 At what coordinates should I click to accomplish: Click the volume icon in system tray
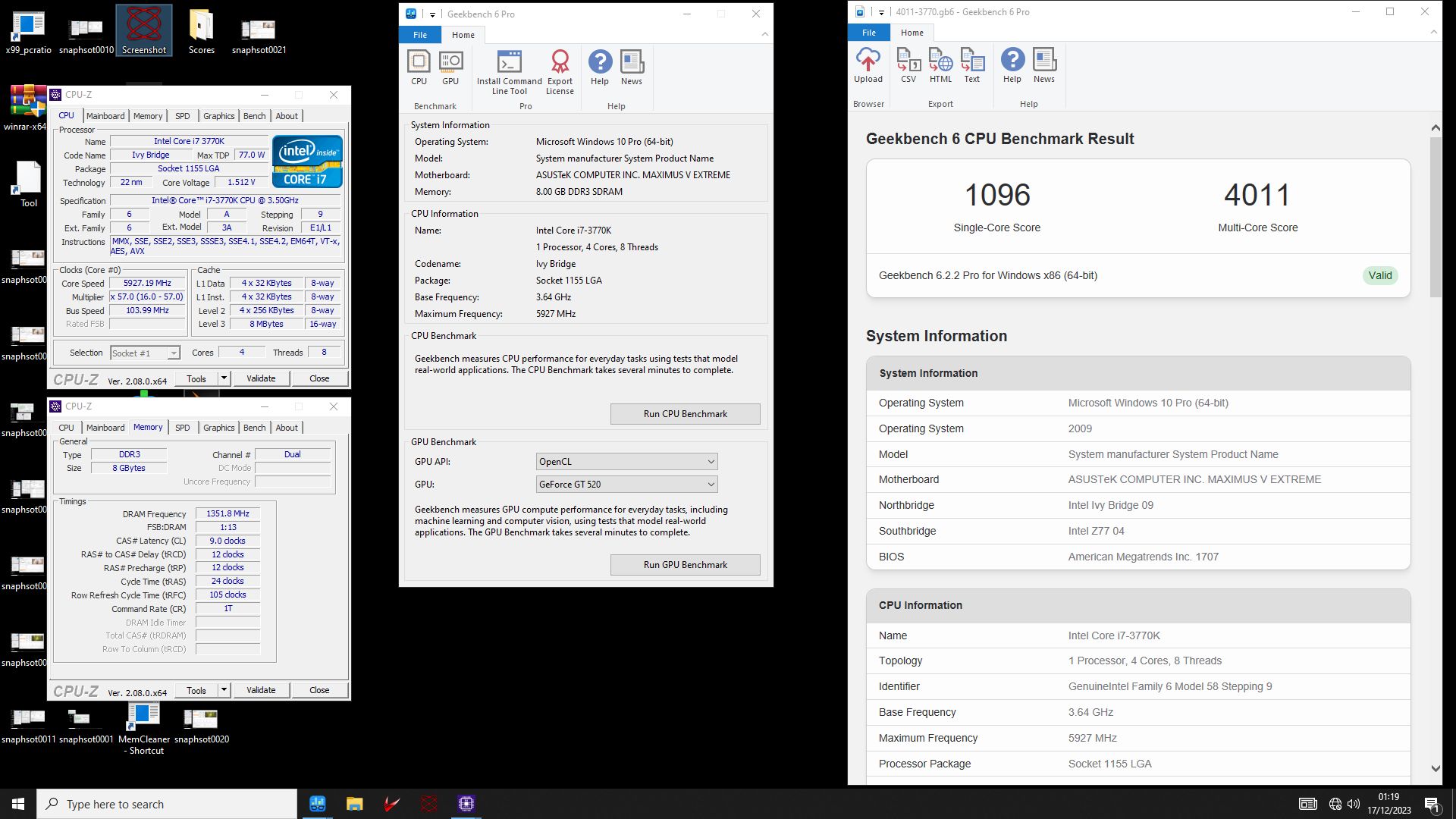point(1354,804)
